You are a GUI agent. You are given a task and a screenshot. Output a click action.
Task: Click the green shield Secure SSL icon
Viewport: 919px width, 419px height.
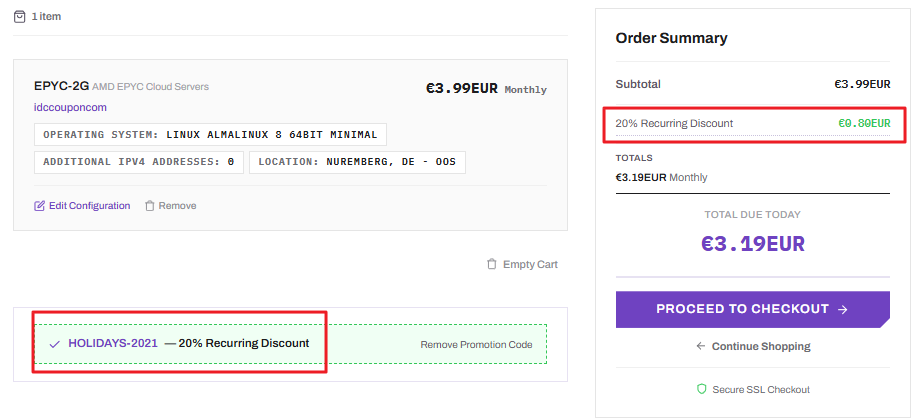[702, 389]
